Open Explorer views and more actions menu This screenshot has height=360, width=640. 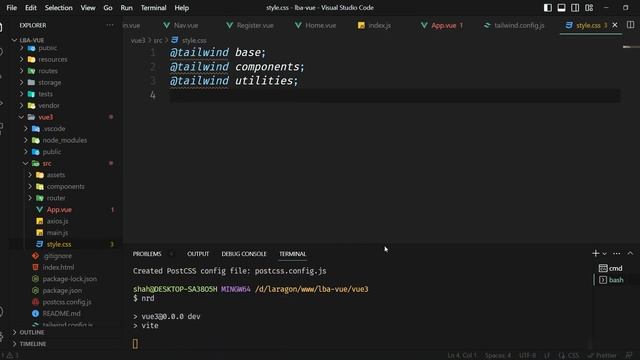coord(110,25)
